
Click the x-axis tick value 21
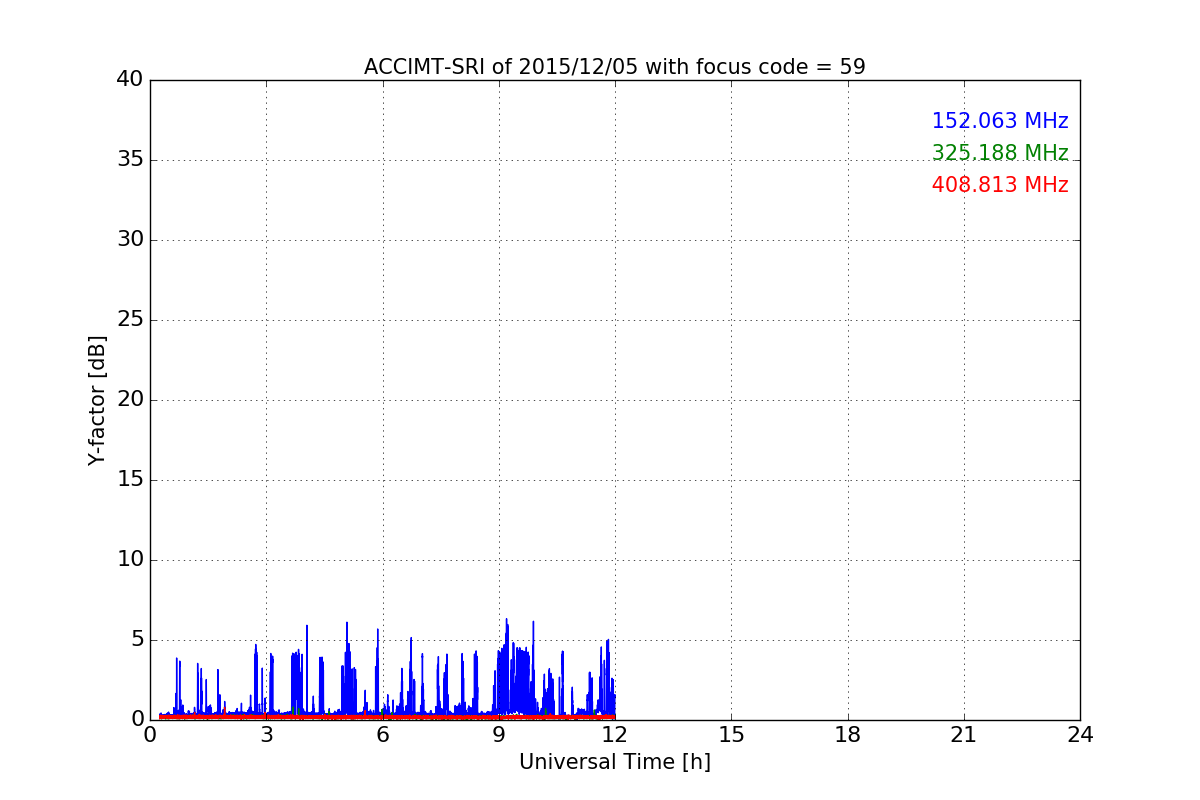point(964,735)
